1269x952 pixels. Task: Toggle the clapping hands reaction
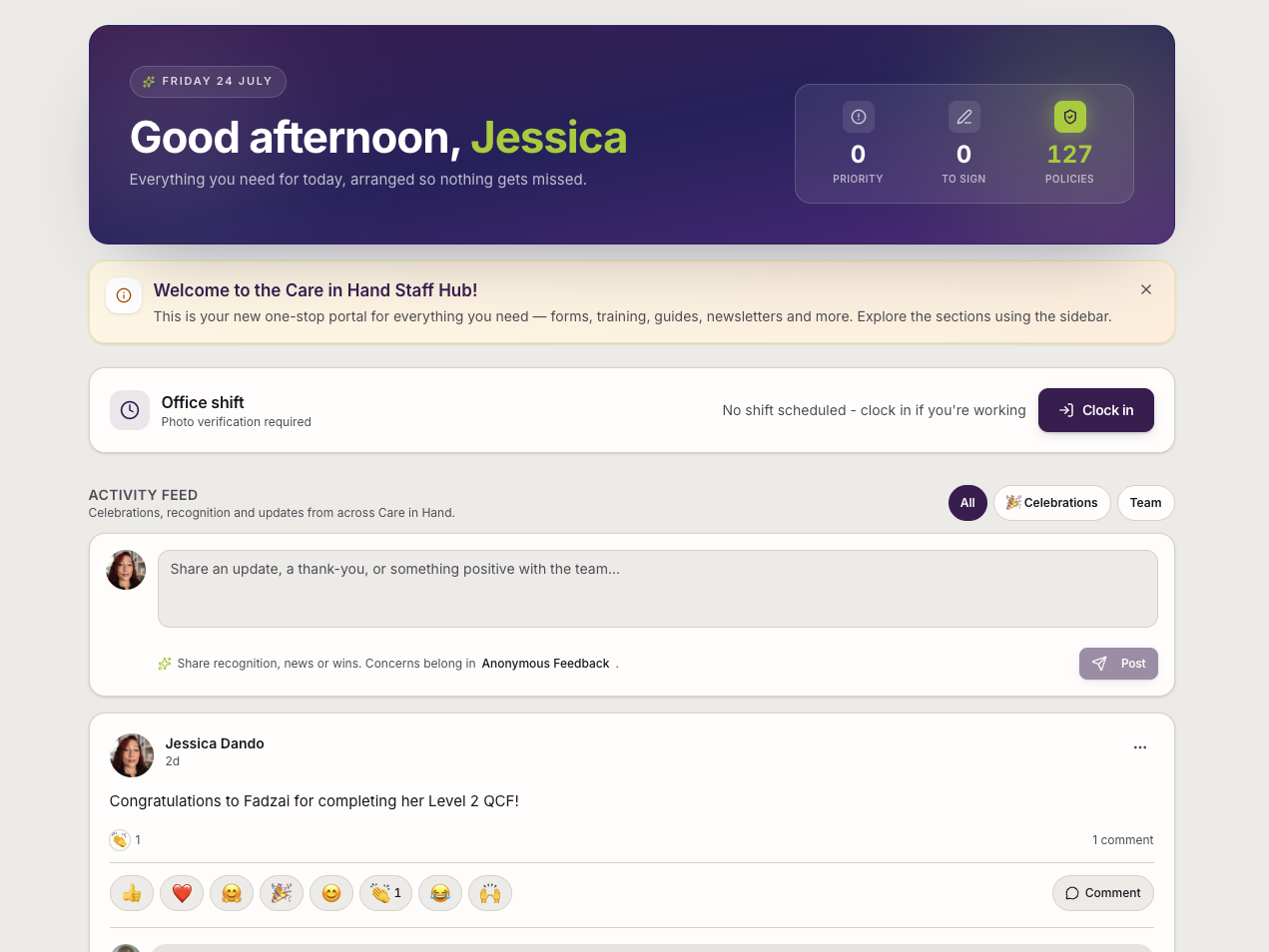(x=385, y=893)
